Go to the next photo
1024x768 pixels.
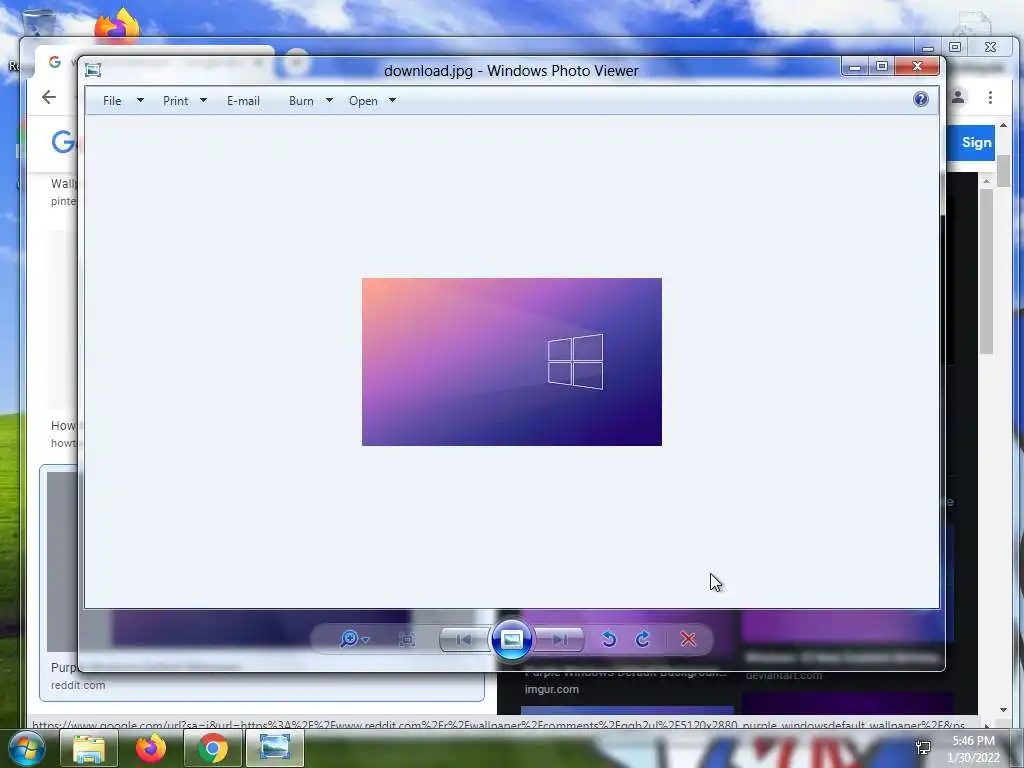point(559,639)
